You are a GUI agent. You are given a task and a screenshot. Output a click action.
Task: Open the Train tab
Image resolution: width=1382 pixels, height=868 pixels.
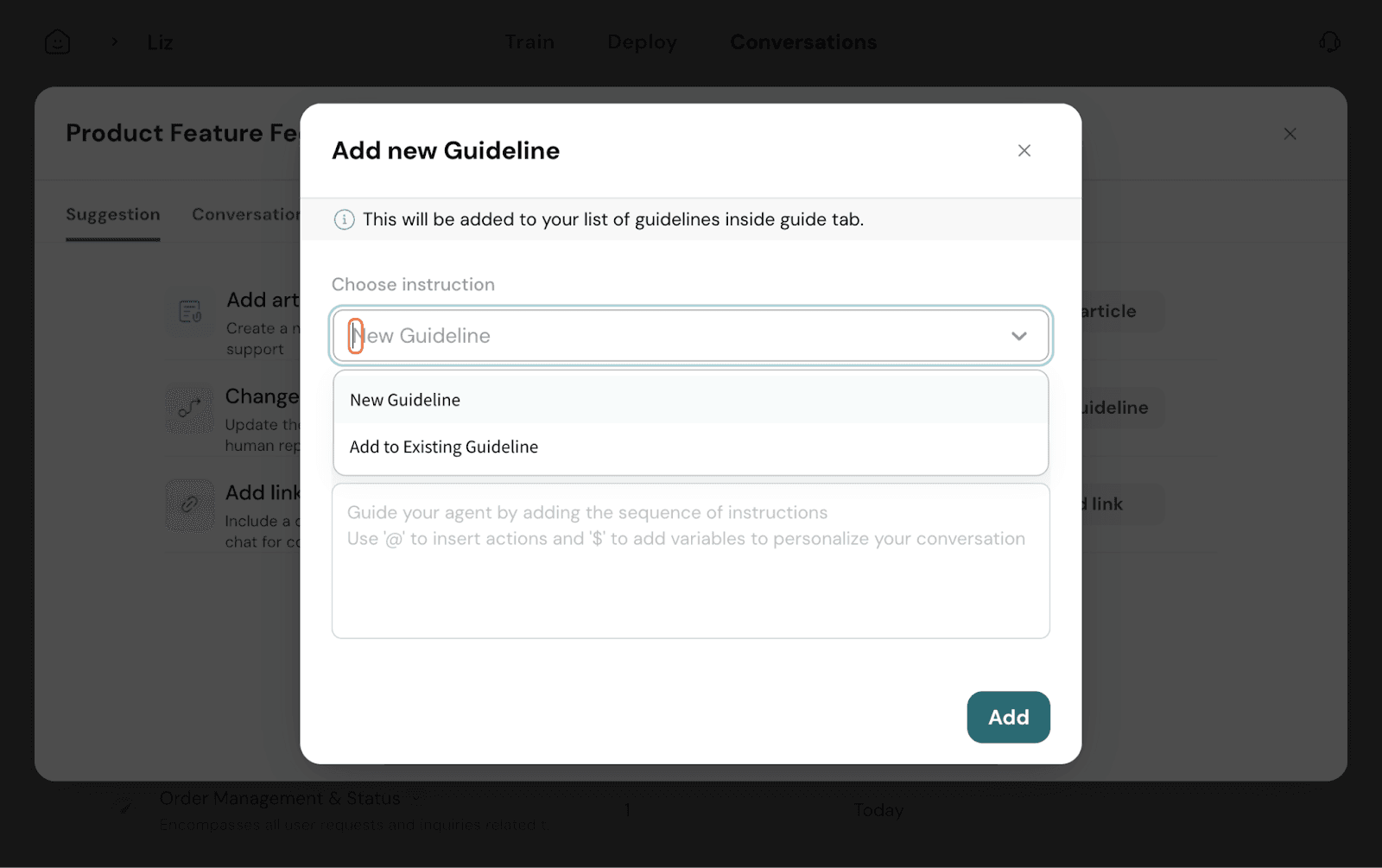(x=529, y=41)
